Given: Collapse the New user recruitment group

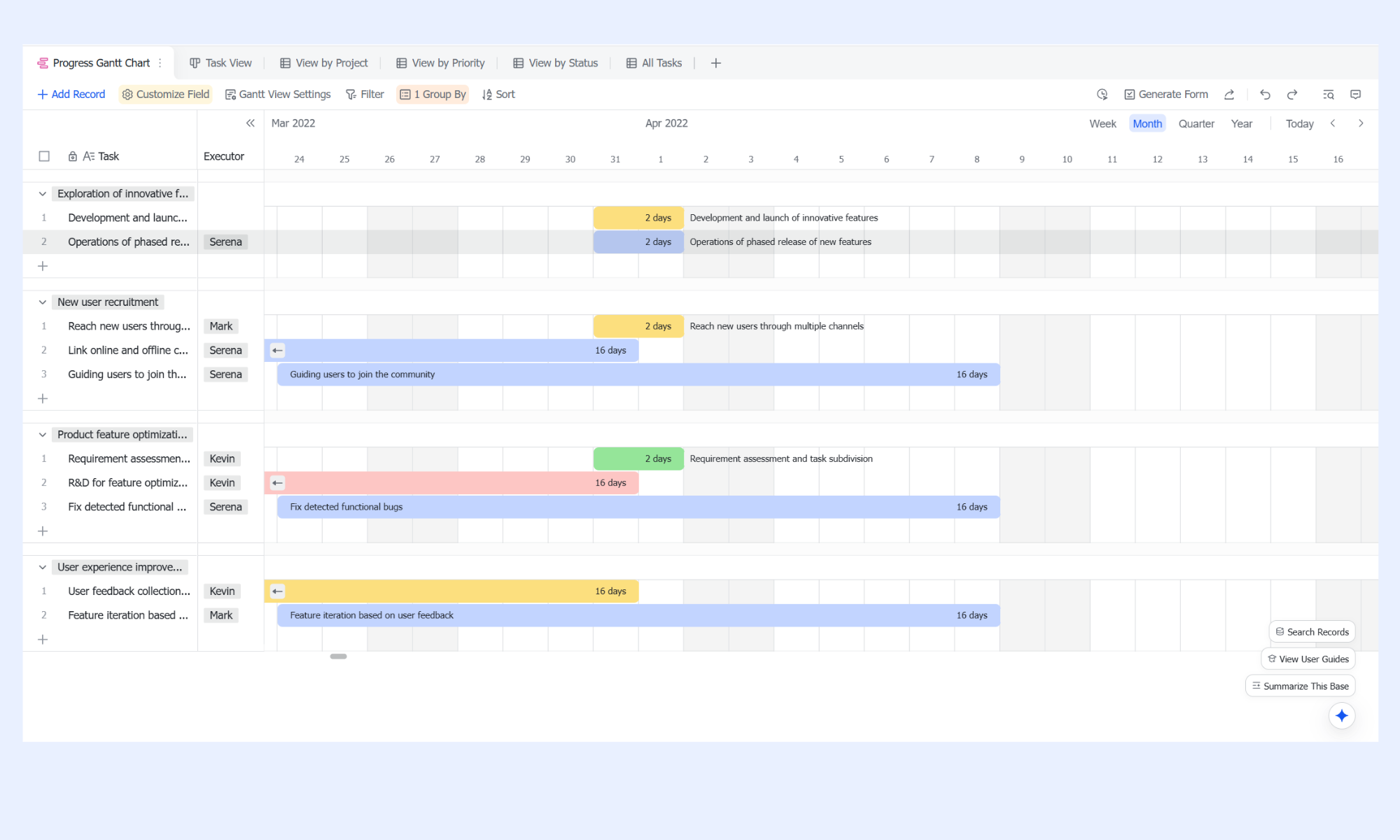Looking at the screenshot, I should coord(43,302).
